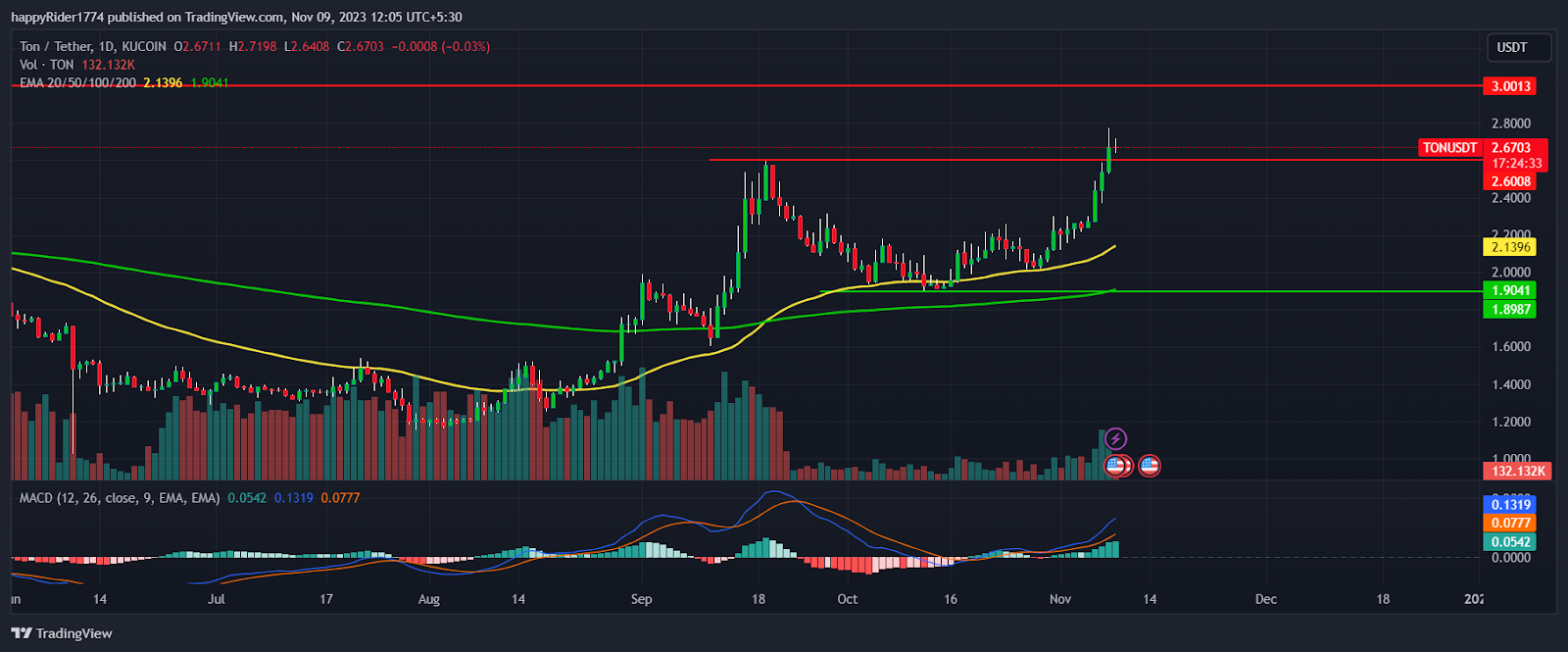The height and width of the screenshot is (652, 1568).
Task: Open the front US flag icon of the overlapping pair
Action: pyautogui.click(x=1114, y=466)
